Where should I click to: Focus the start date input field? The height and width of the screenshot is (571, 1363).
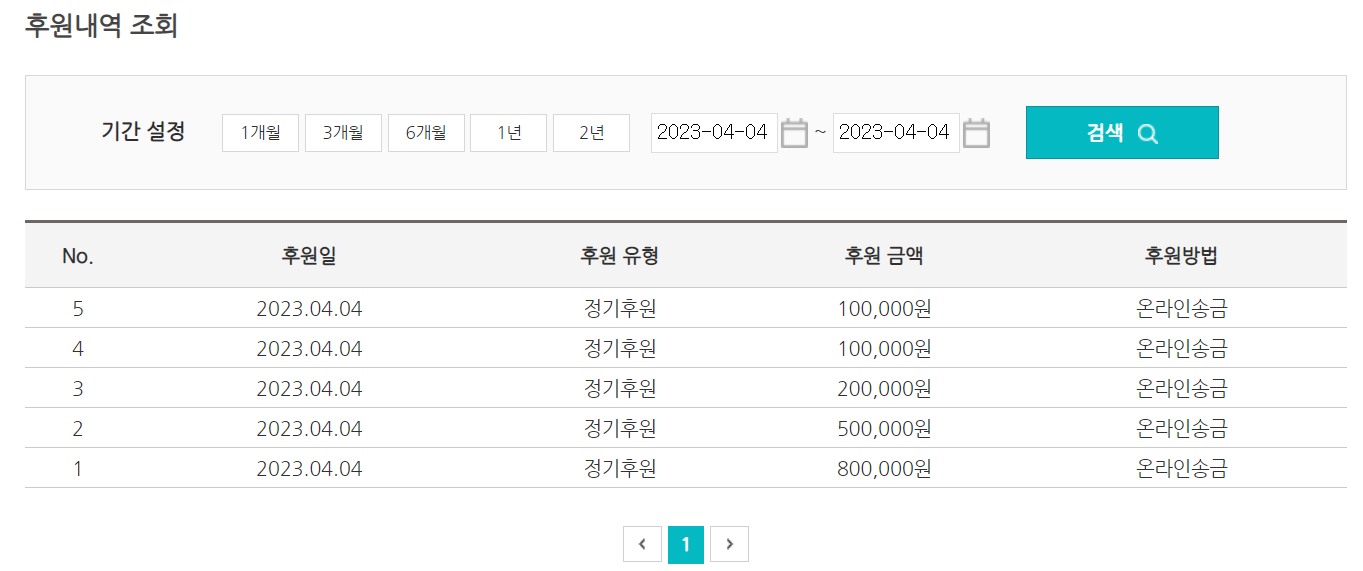pyautogui.click(x=714, y=133)
